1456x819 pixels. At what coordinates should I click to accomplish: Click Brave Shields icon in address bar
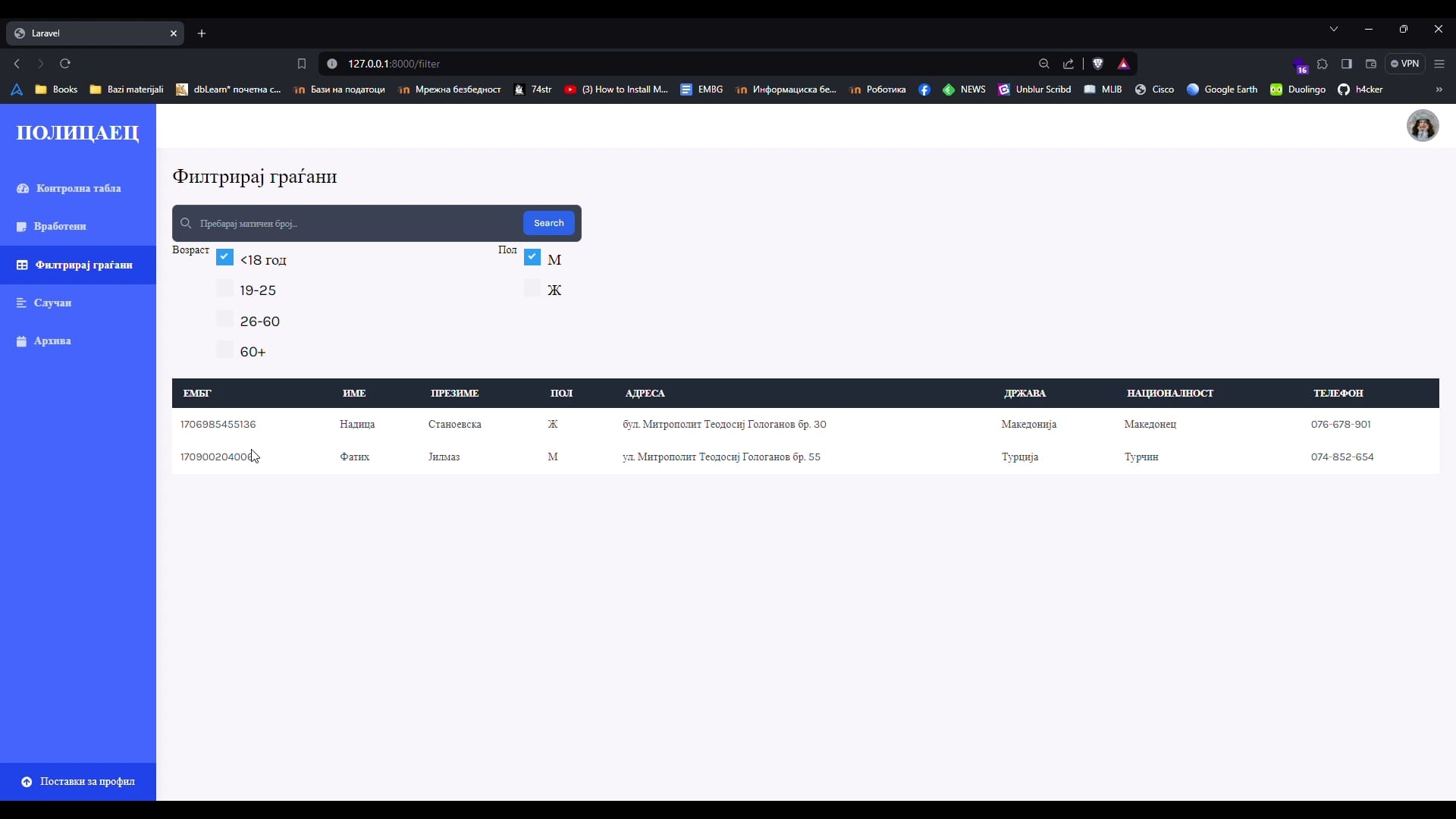pos(1097,64)
